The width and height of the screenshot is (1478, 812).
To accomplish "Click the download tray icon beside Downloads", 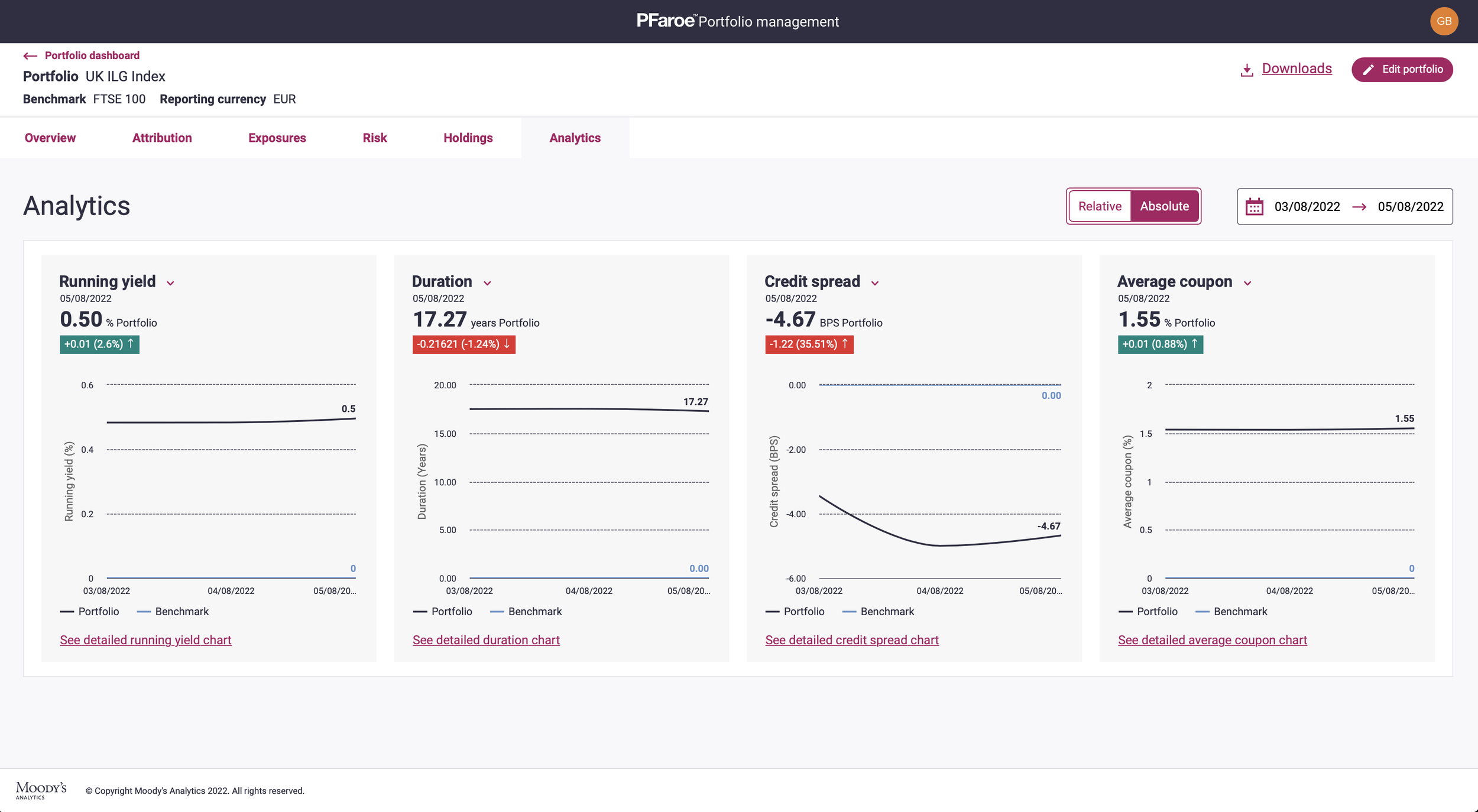I will (1247, 70).
